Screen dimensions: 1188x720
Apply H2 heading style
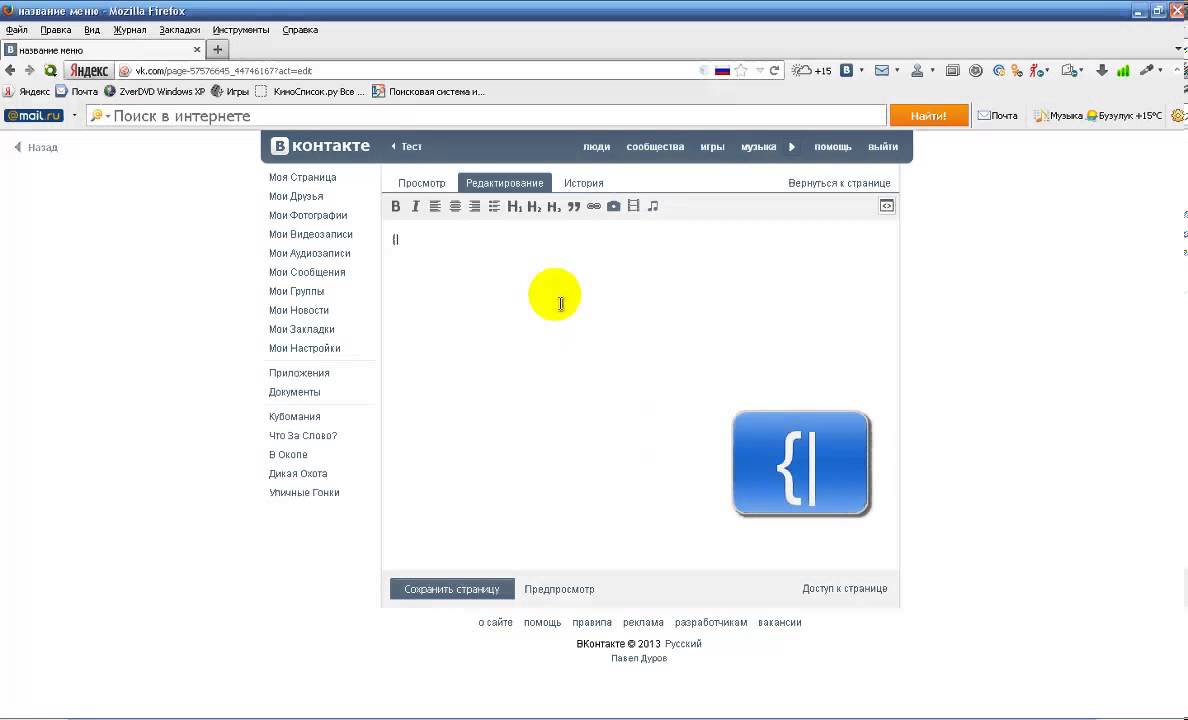pos(534,206)
